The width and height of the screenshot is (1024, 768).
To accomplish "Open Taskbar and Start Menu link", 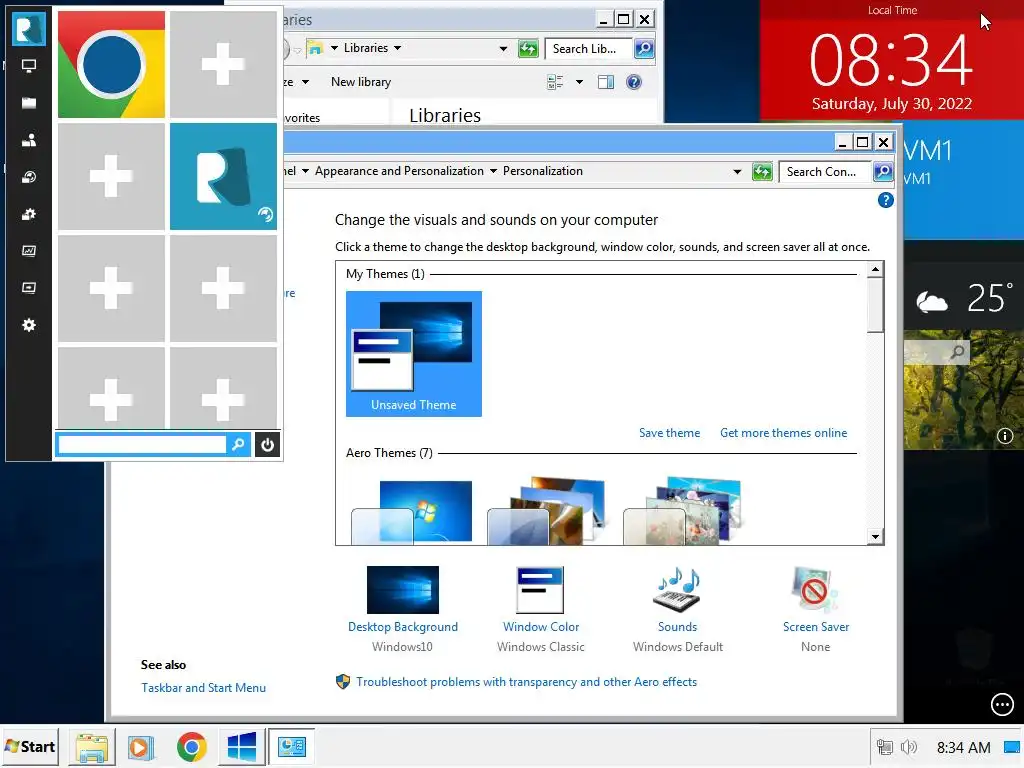I will 204,688.
